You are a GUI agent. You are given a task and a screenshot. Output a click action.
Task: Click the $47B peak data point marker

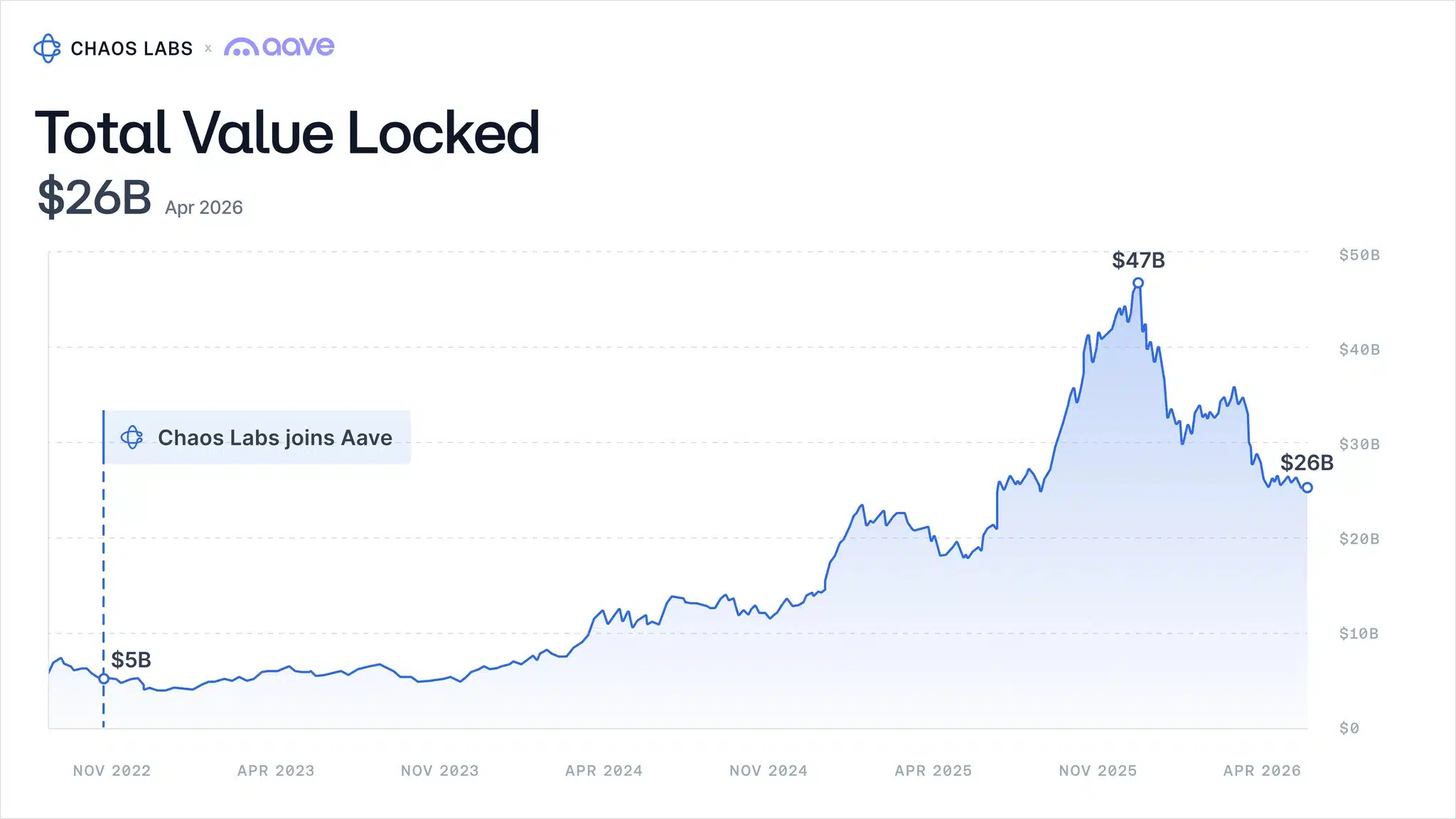pyautogui.click(x=1138, y=283)
